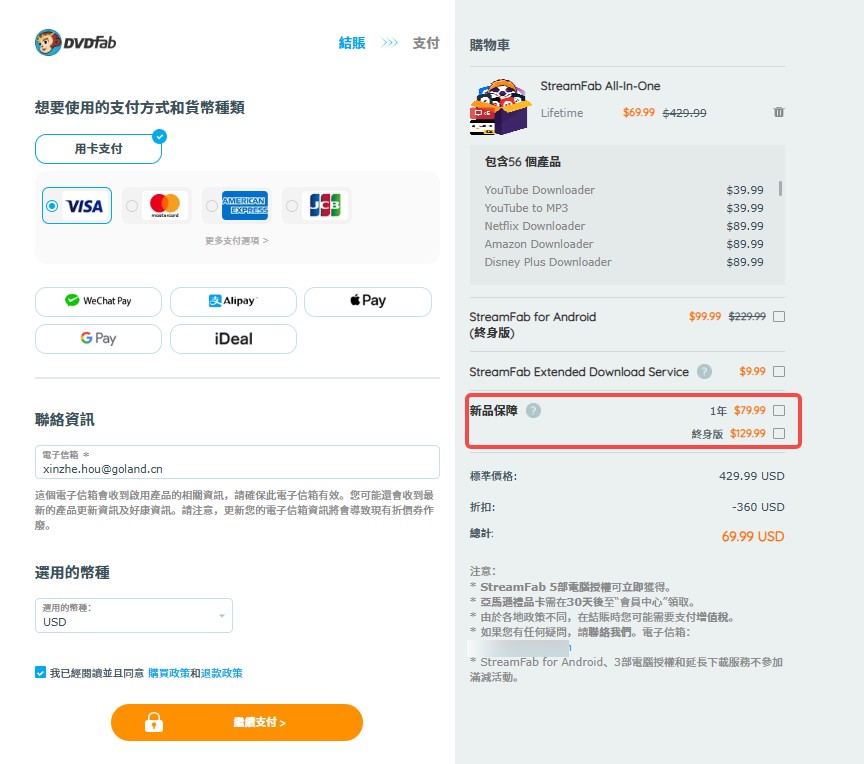
Task: Uncheck the 我已經閱讀並且同意 agreement checkbox
Action: pyautogui.click(x=40, y=672)
